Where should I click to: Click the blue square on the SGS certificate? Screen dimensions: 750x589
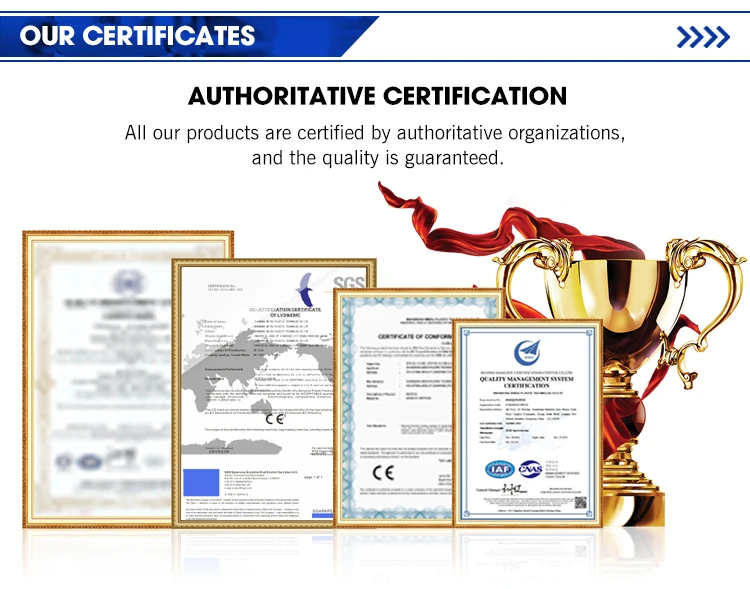click(x=201, y=482)
